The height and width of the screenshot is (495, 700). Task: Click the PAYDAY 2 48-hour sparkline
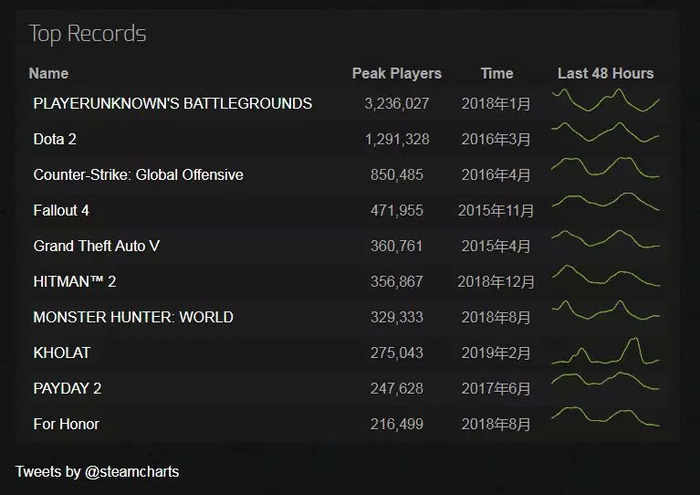[605, 381]
